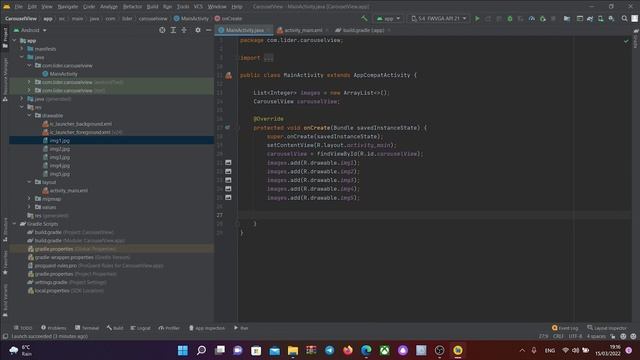Open the Layout Inspector
The image size is (640, 360).
coord(606,328)
